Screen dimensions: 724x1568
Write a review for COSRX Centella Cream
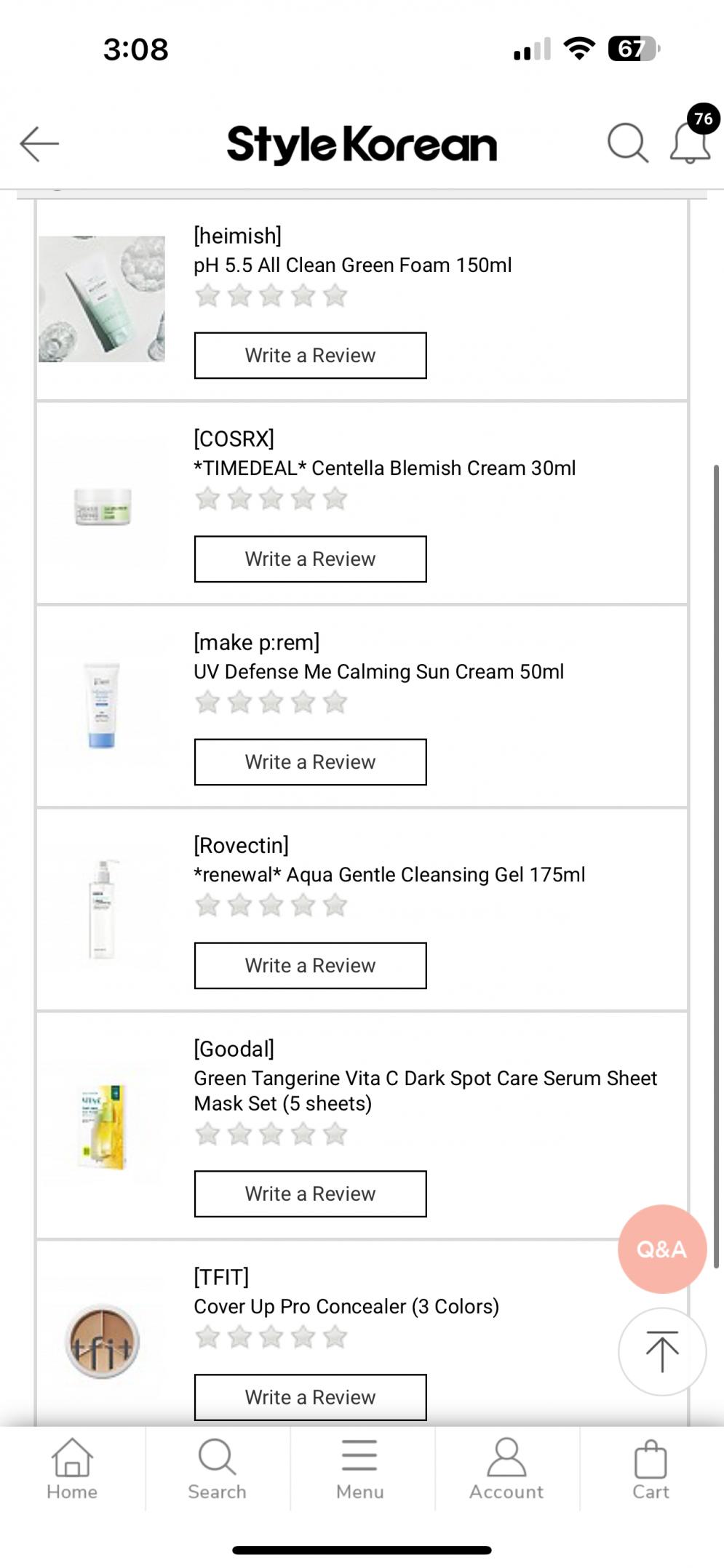[x=310, y=559]
